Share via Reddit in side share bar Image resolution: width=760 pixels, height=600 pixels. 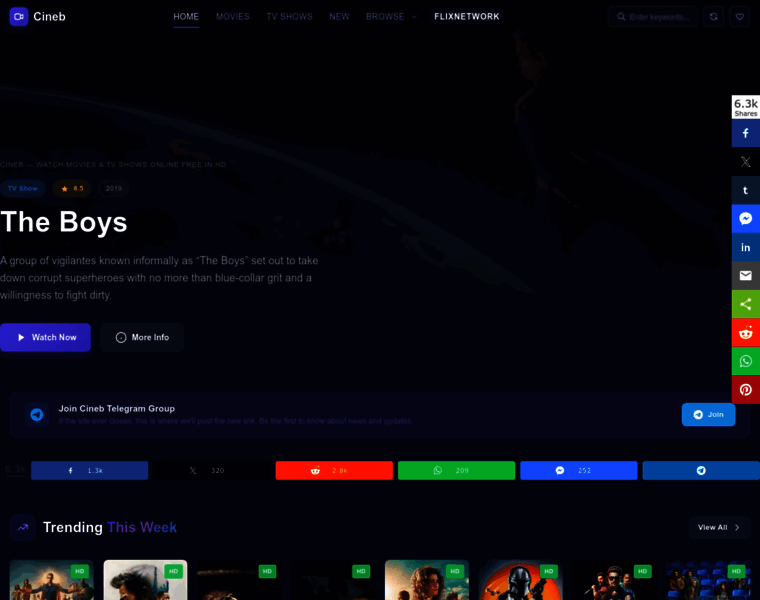(745, 333)
